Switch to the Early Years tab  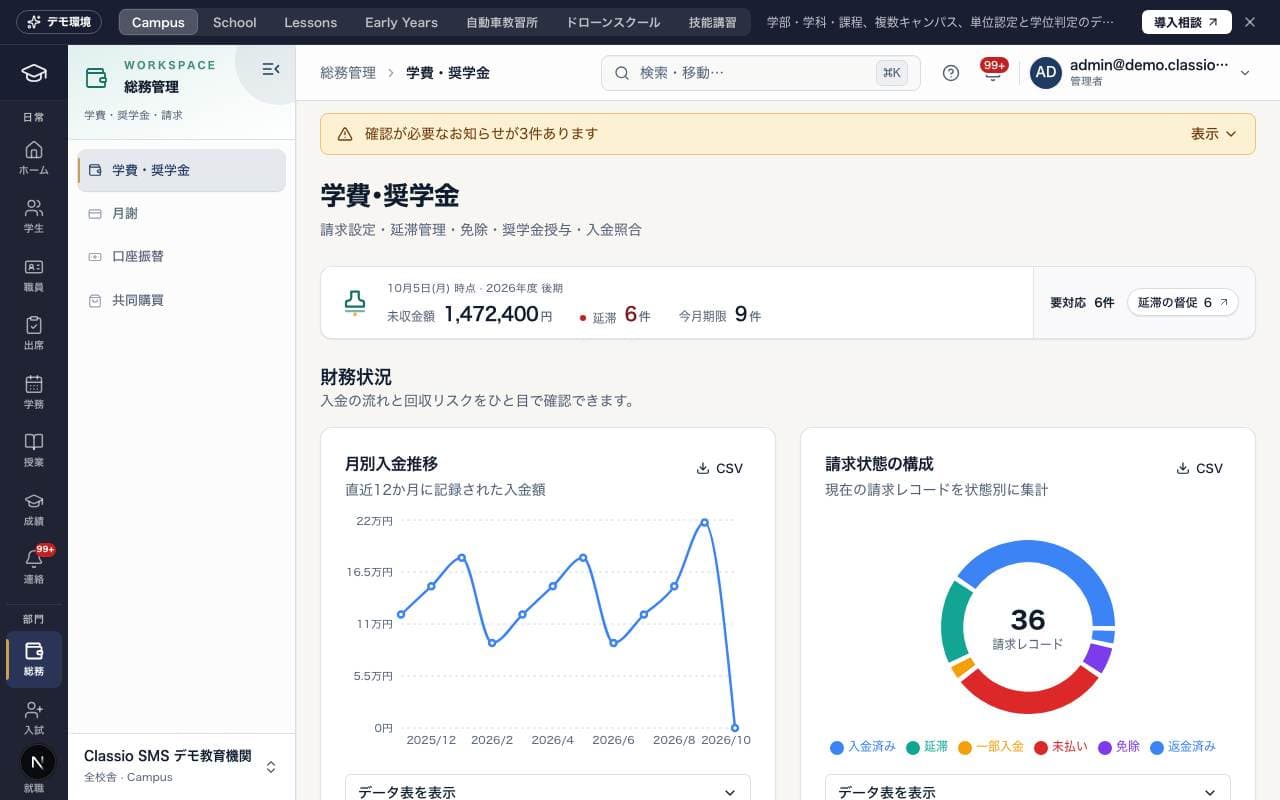(x=401, y=22)
